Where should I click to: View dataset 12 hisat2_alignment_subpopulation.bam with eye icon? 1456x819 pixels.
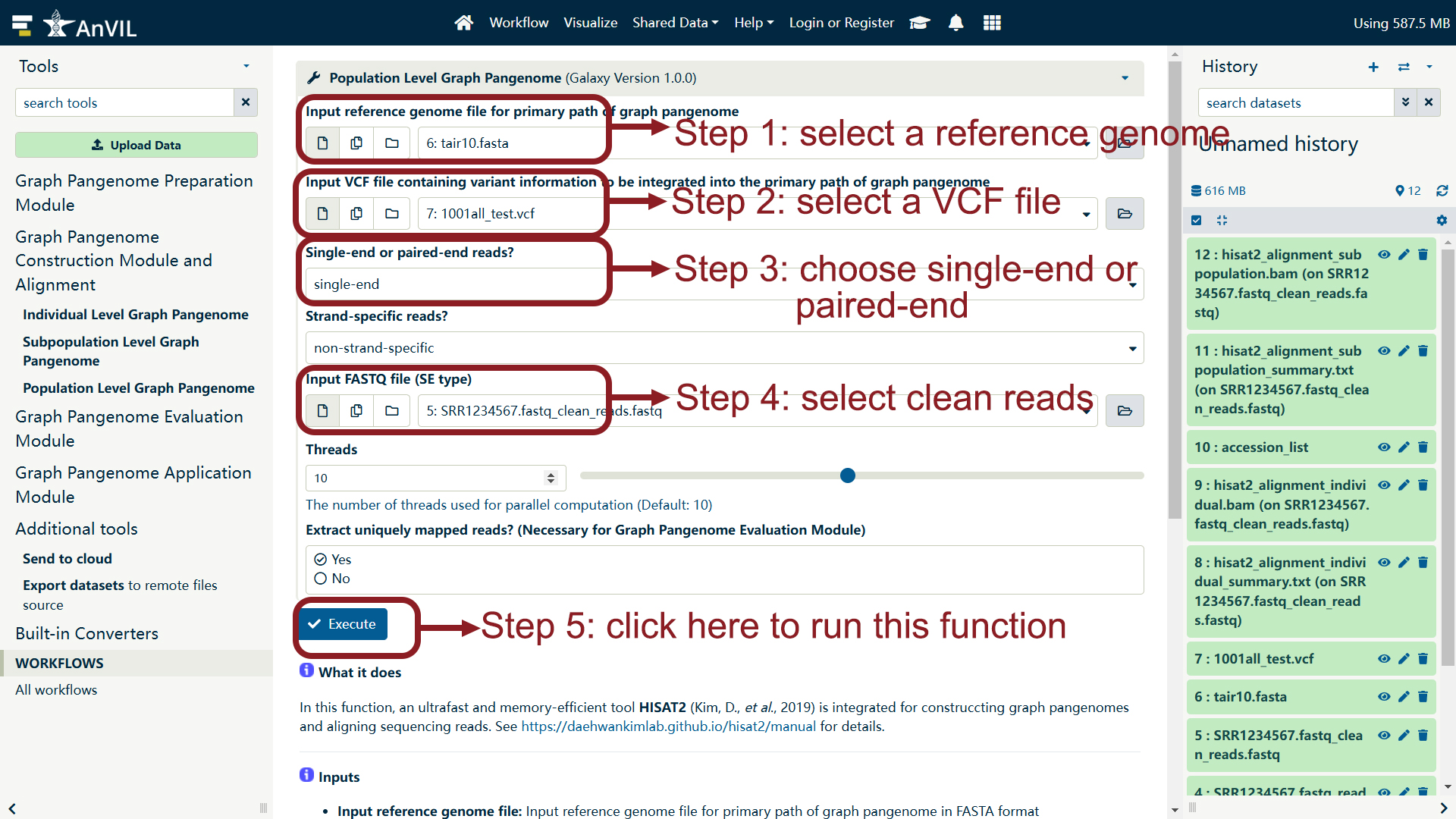(1384, 254)
